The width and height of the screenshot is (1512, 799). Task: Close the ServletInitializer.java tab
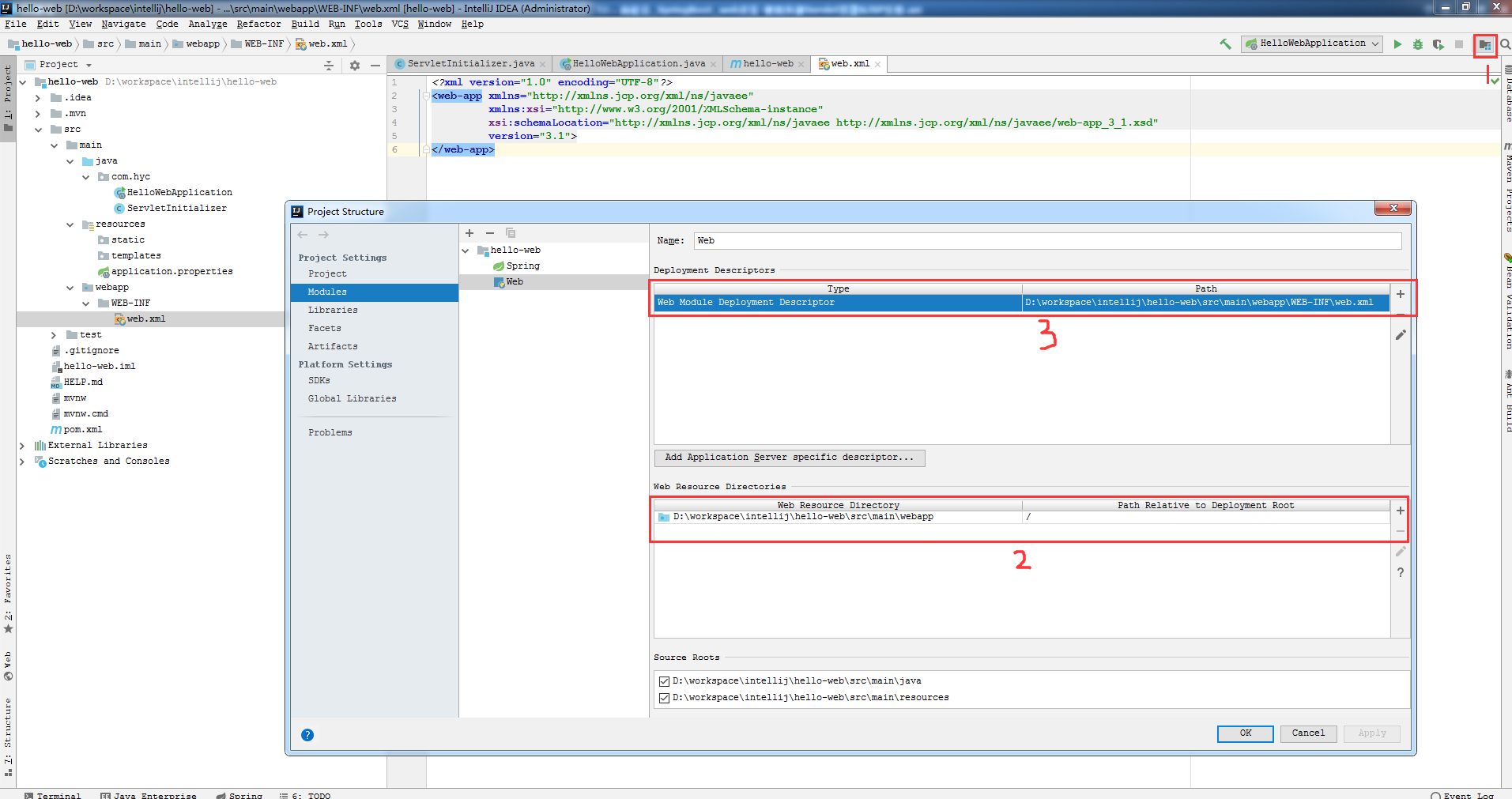543,65
